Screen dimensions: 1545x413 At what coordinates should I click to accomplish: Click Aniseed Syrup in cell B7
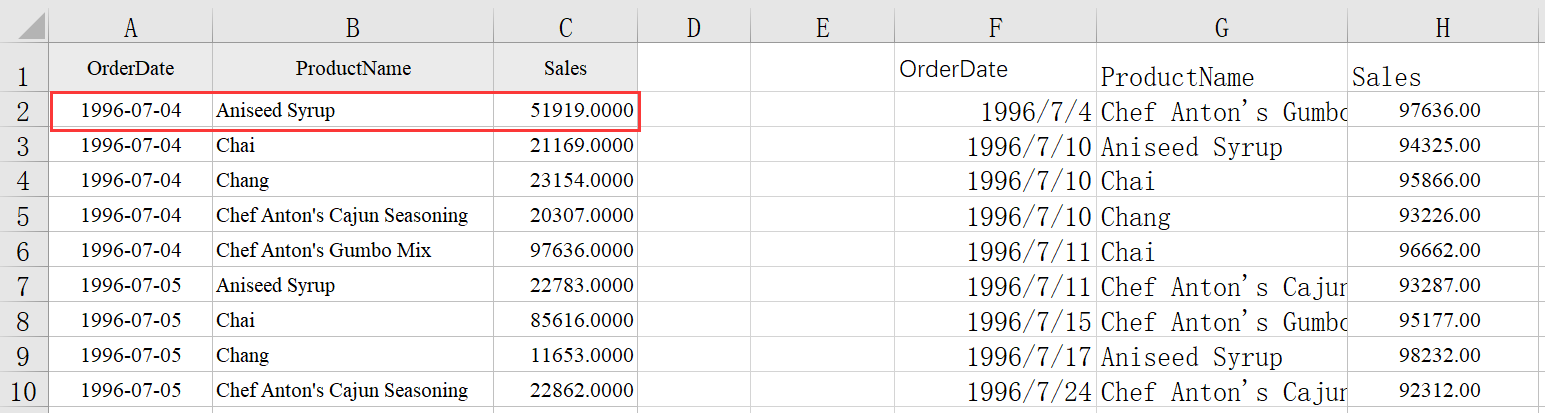(x=275, y=286)
